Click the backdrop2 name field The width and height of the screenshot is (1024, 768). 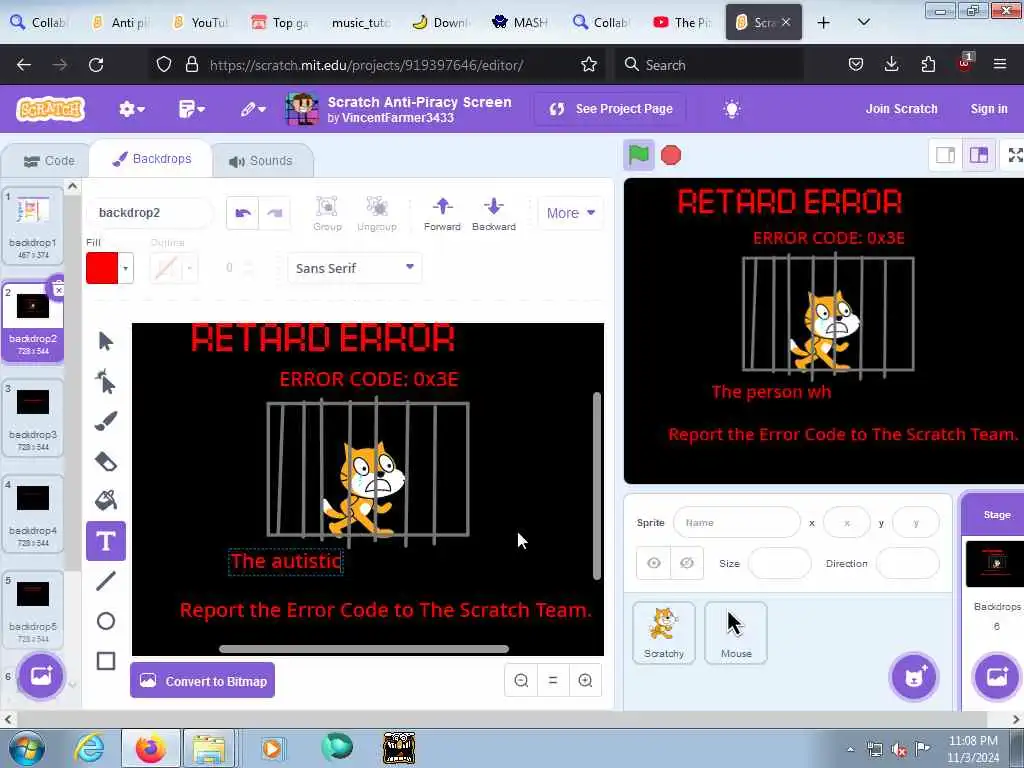[149, 213]
